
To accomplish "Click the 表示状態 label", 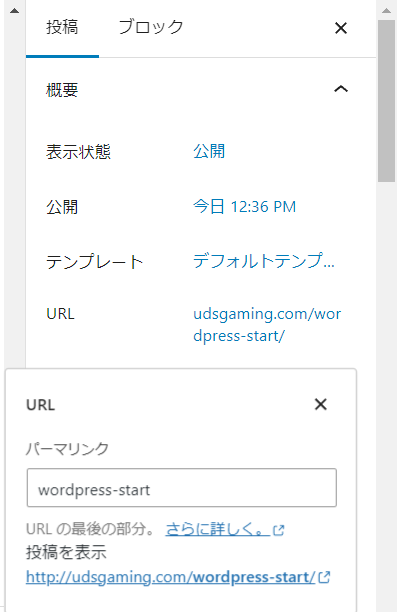I will tap(78, 152).
